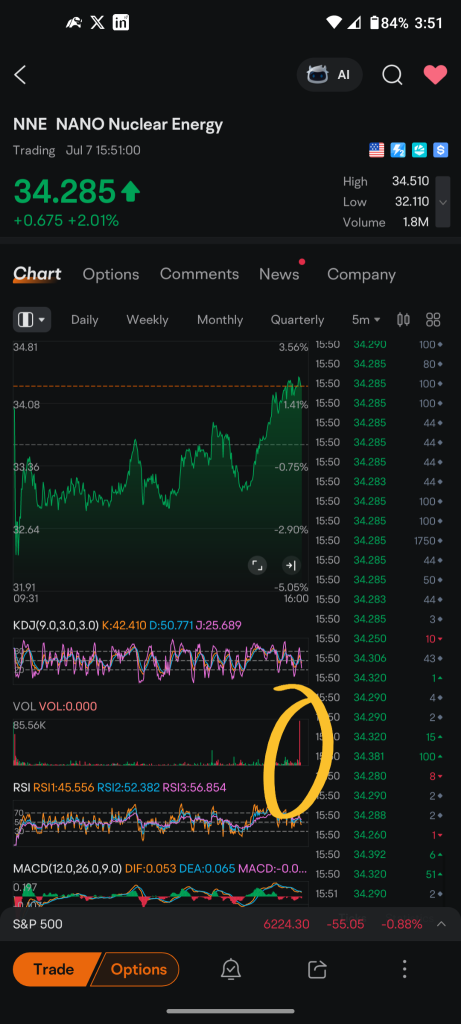Set a price alert with bell icon

click(230, 970)
